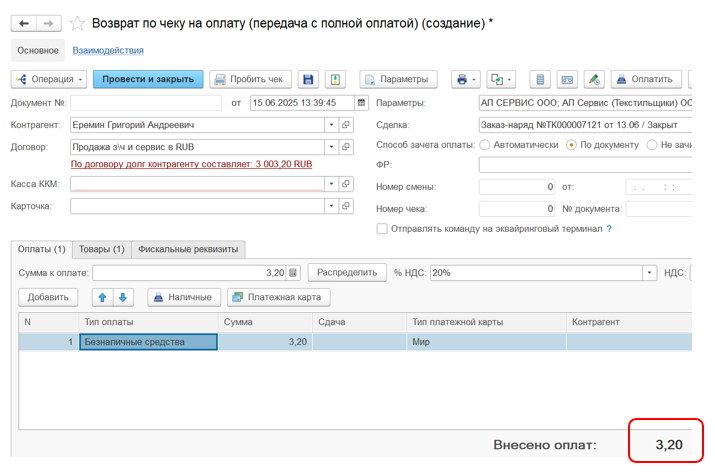Click the save (floppy disk) icon
The image size is (715, 475).
pos(309,79)
